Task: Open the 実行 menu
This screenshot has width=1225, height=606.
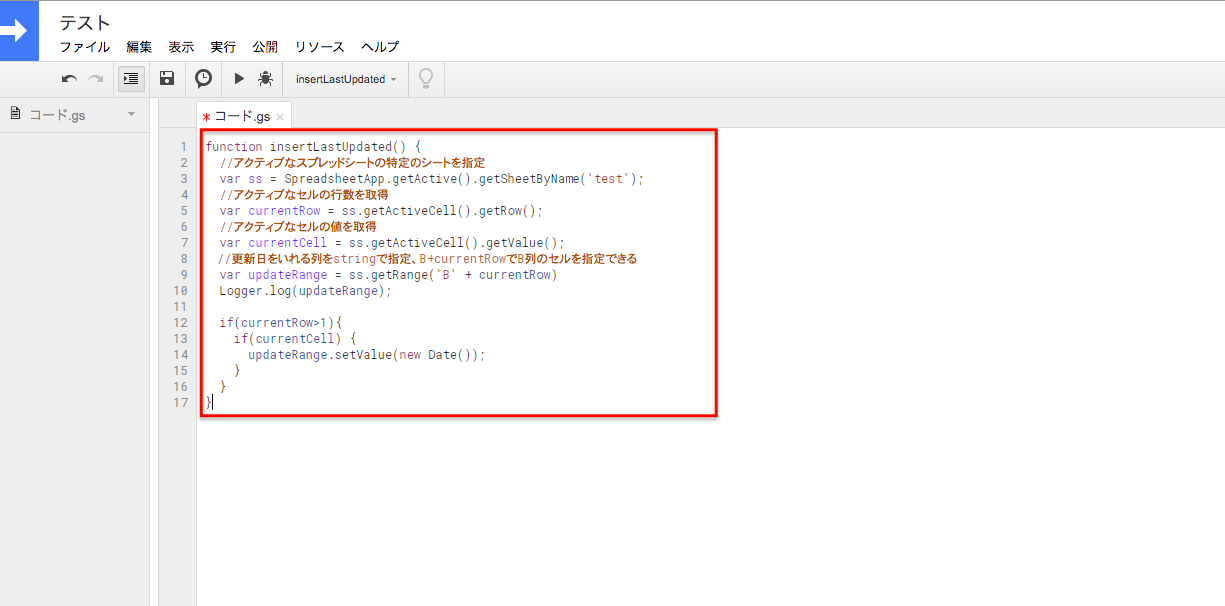Action: [223, 47]
